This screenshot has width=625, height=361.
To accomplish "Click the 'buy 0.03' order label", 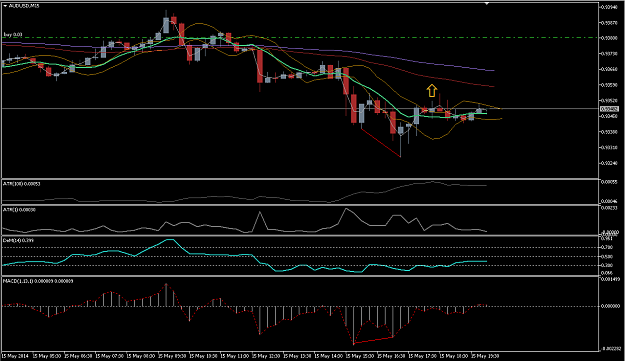I will 13,35.
